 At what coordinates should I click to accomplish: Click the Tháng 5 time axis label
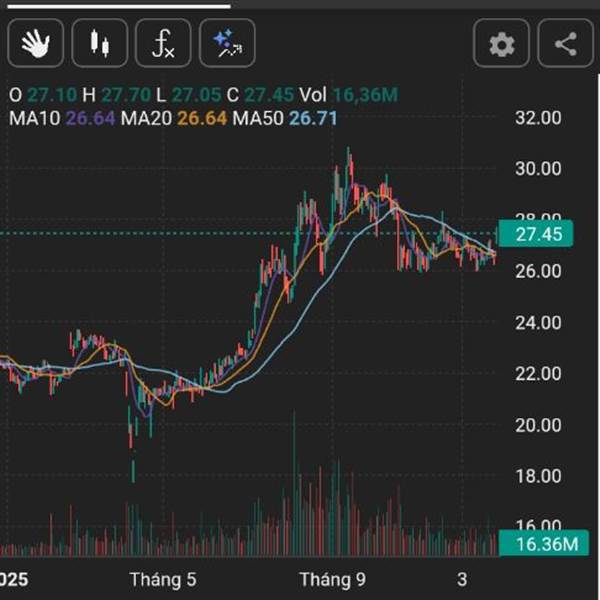point(163,579)
